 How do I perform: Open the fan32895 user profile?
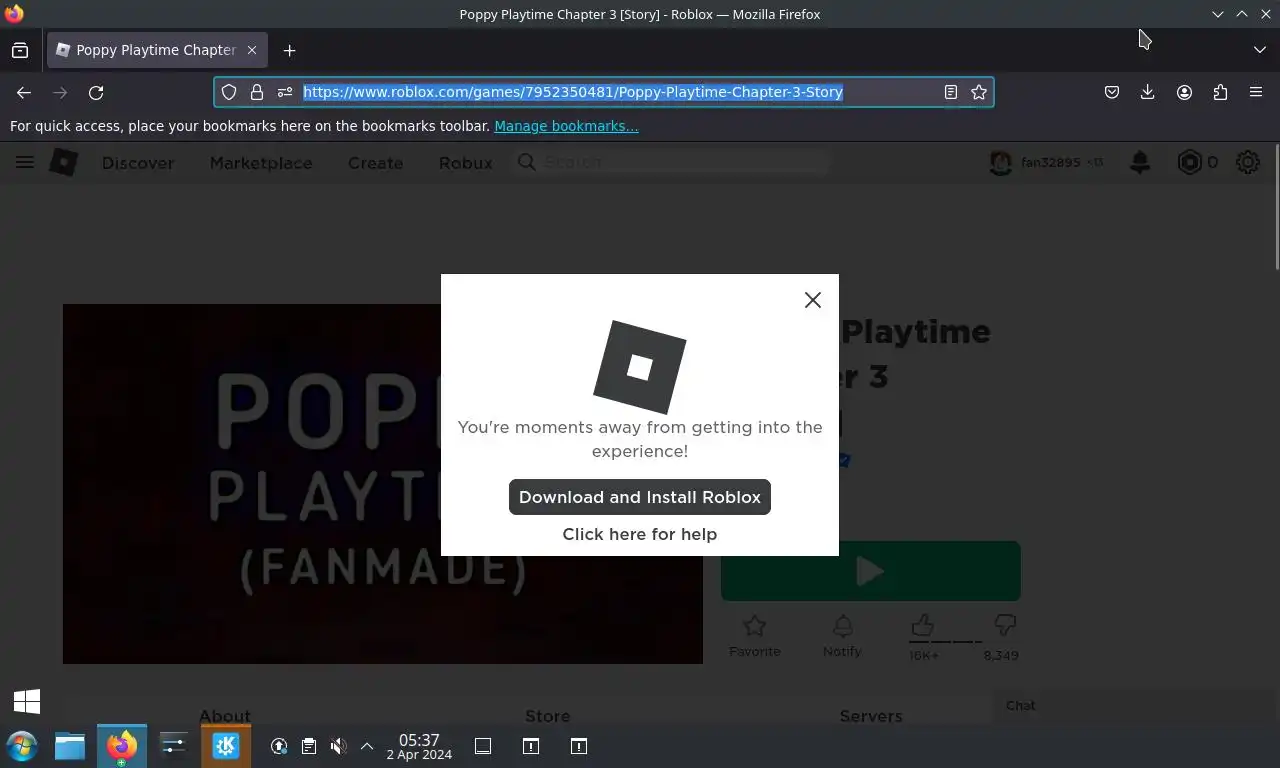1046,162
